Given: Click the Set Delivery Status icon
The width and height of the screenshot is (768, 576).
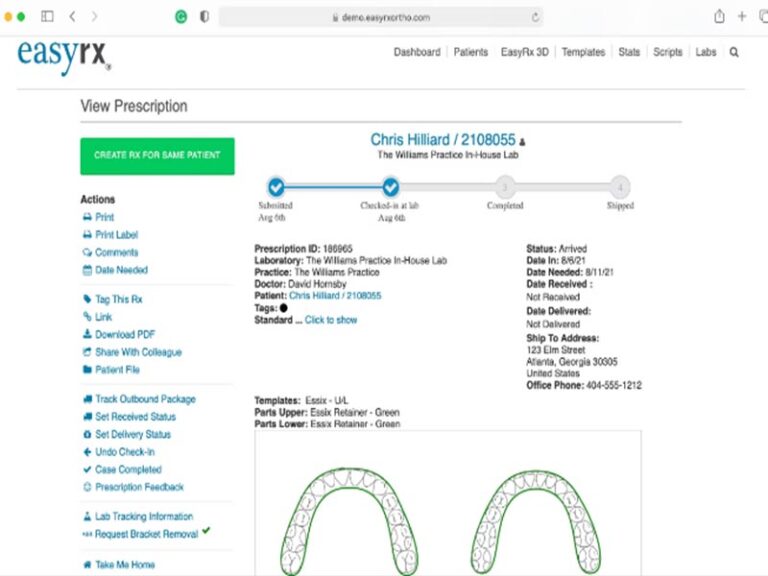Looking at the screenshot, I should click(87, 434).
